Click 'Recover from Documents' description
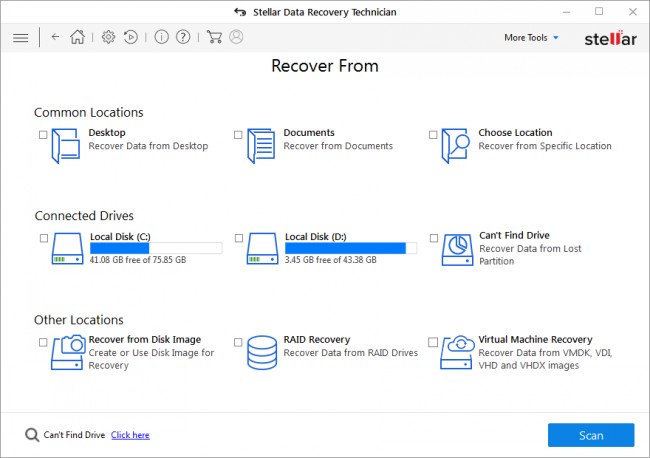 (338, 146)
